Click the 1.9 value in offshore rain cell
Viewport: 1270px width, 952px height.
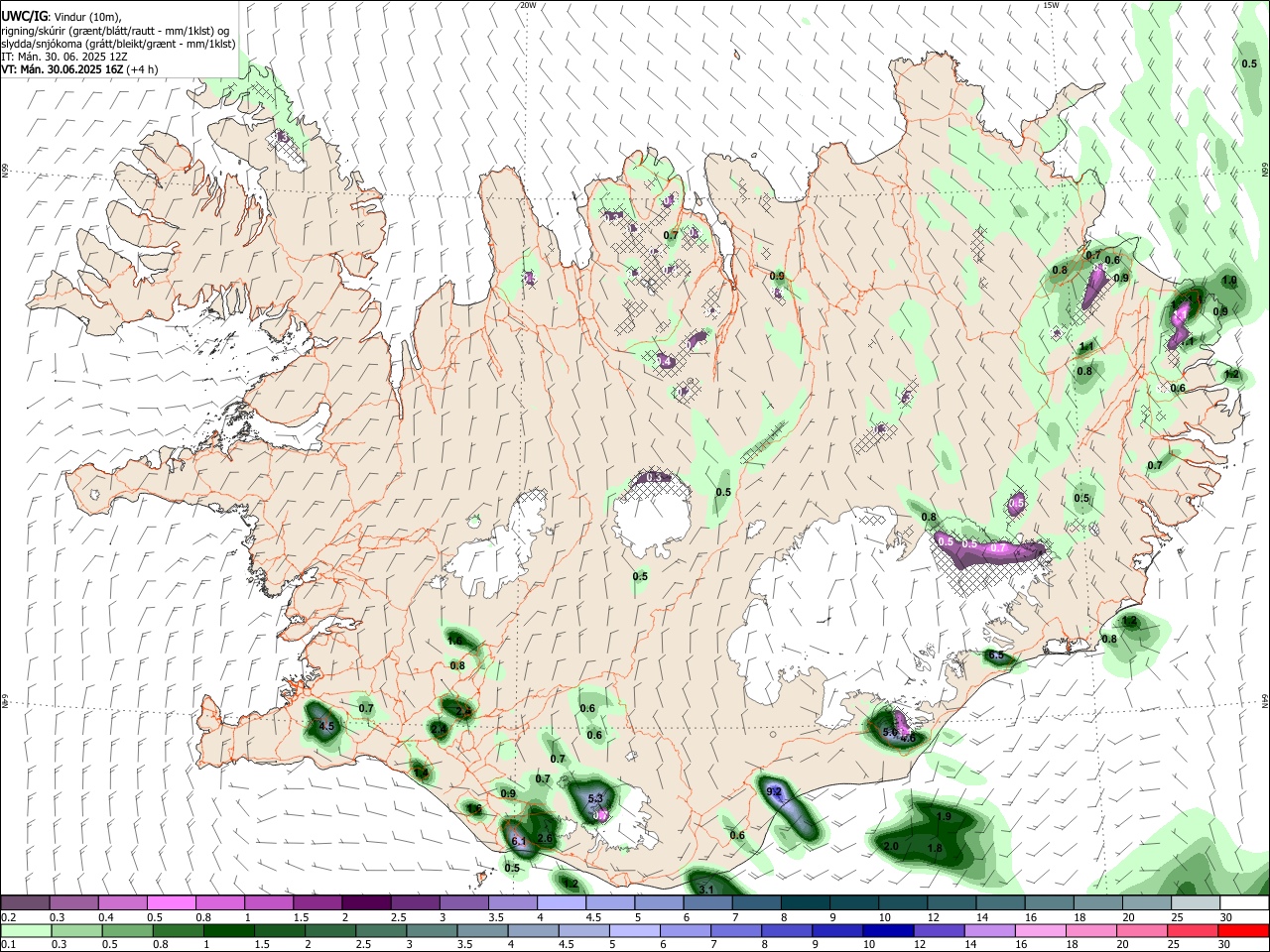point(945,816)
